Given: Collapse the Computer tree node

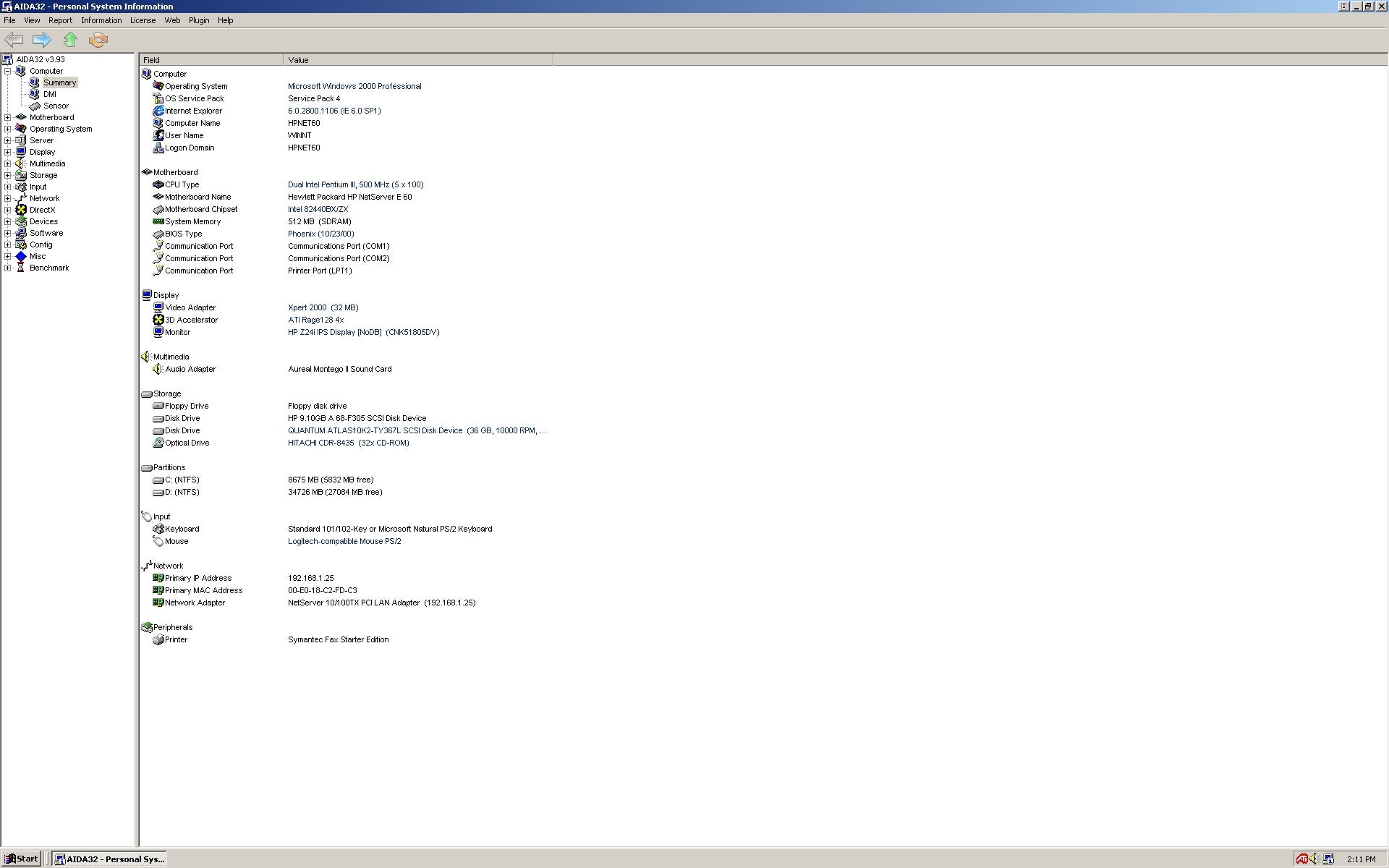Looking at the screenshot, I should tap(8, 71).
